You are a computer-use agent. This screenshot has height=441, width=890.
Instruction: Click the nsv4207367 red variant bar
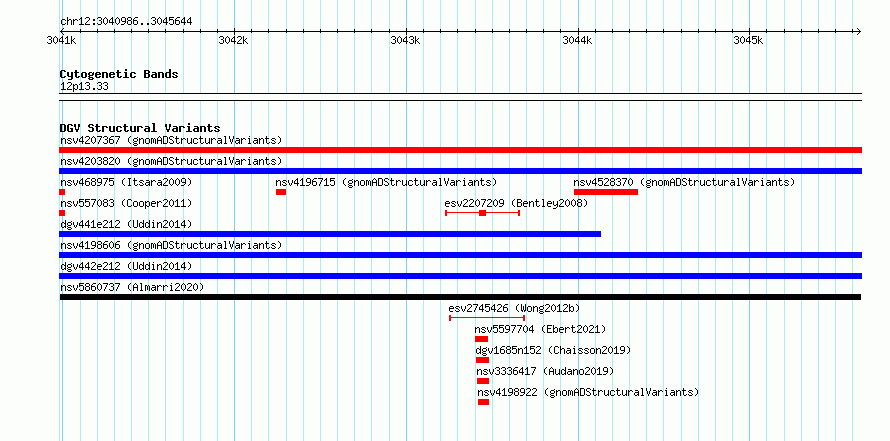460,150
